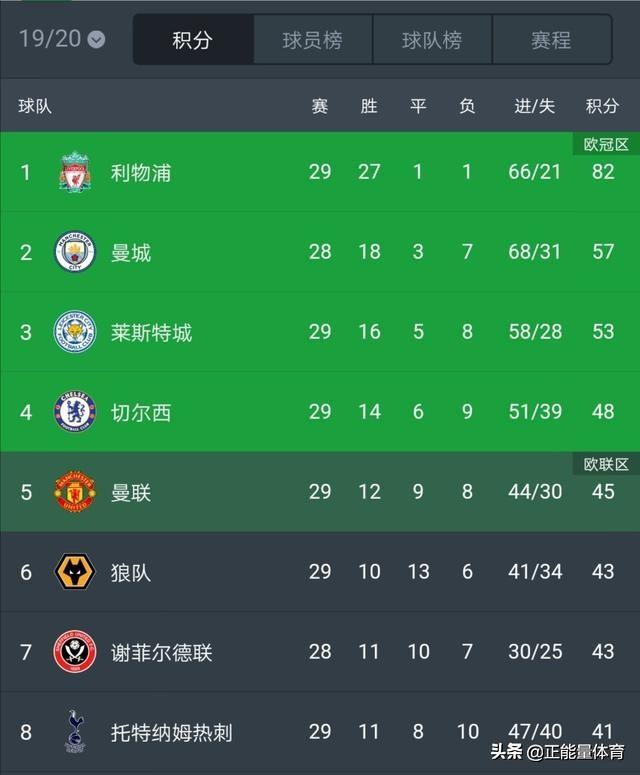
Task: Click the Wolves club crest
Action: (74, 572)
